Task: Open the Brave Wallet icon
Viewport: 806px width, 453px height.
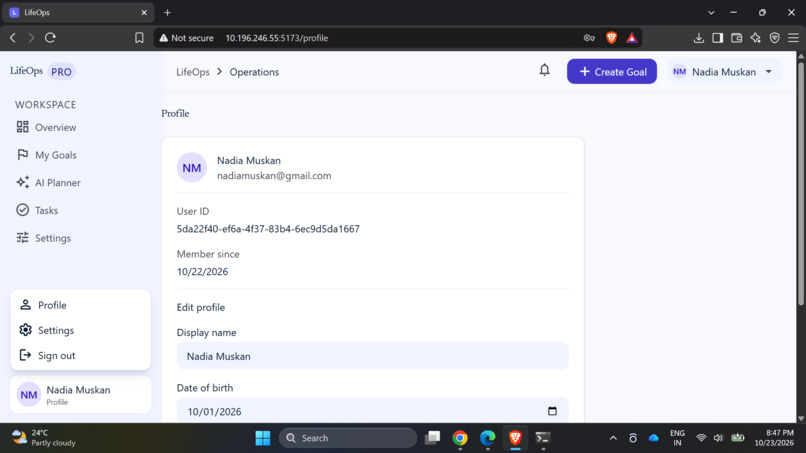Action: (x=737, y=38)
